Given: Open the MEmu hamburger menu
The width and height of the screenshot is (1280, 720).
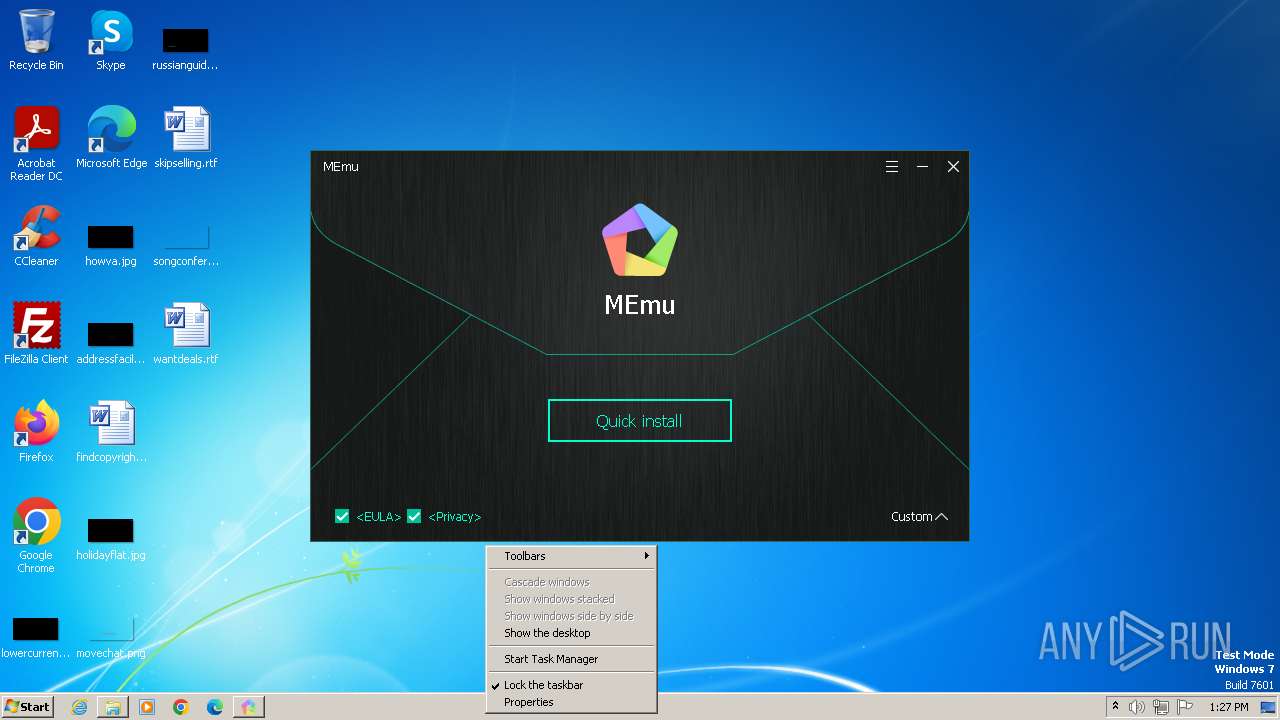Looking at the screenshot, I should 892,167.
